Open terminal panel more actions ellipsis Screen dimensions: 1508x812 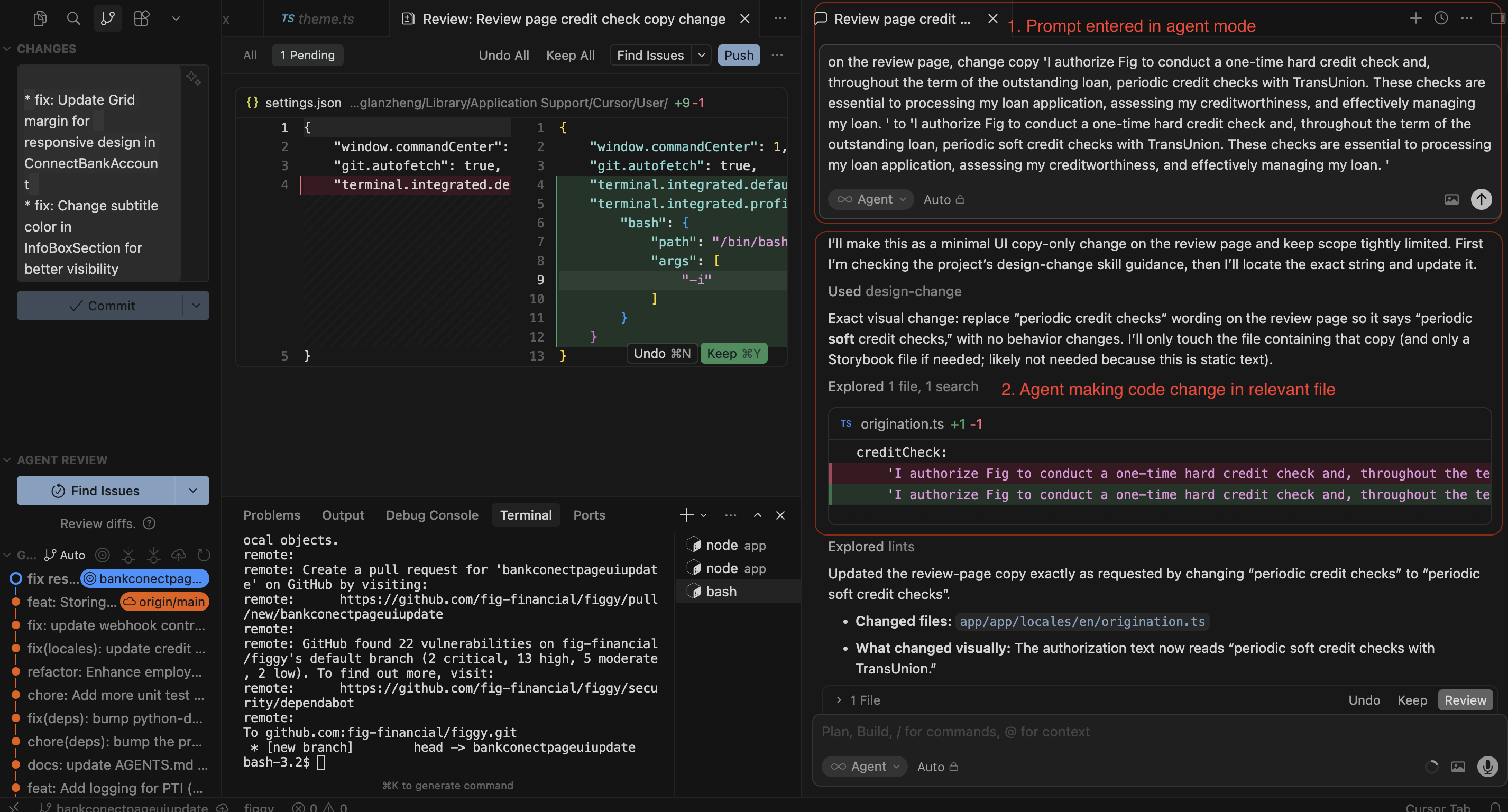tap(731, 515)
